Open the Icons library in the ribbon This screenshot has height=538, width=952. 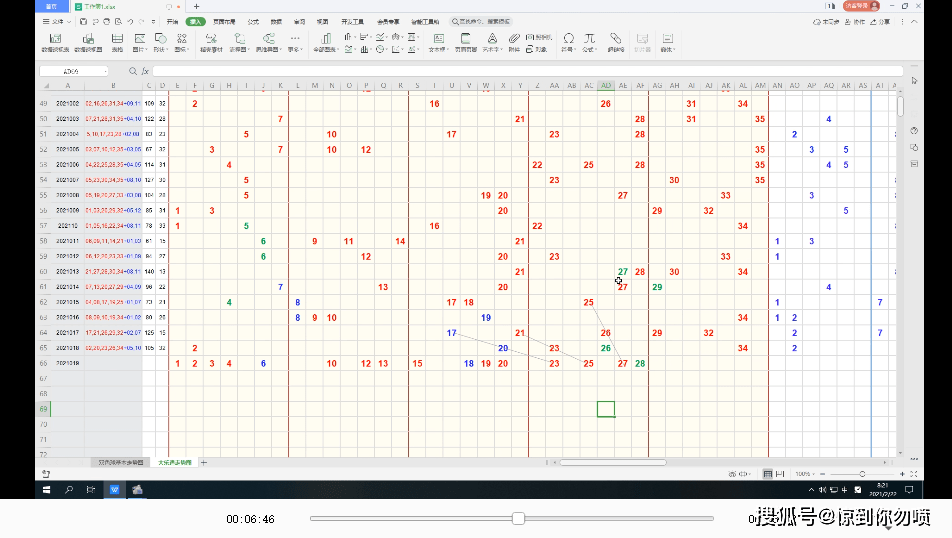point(181,42)
